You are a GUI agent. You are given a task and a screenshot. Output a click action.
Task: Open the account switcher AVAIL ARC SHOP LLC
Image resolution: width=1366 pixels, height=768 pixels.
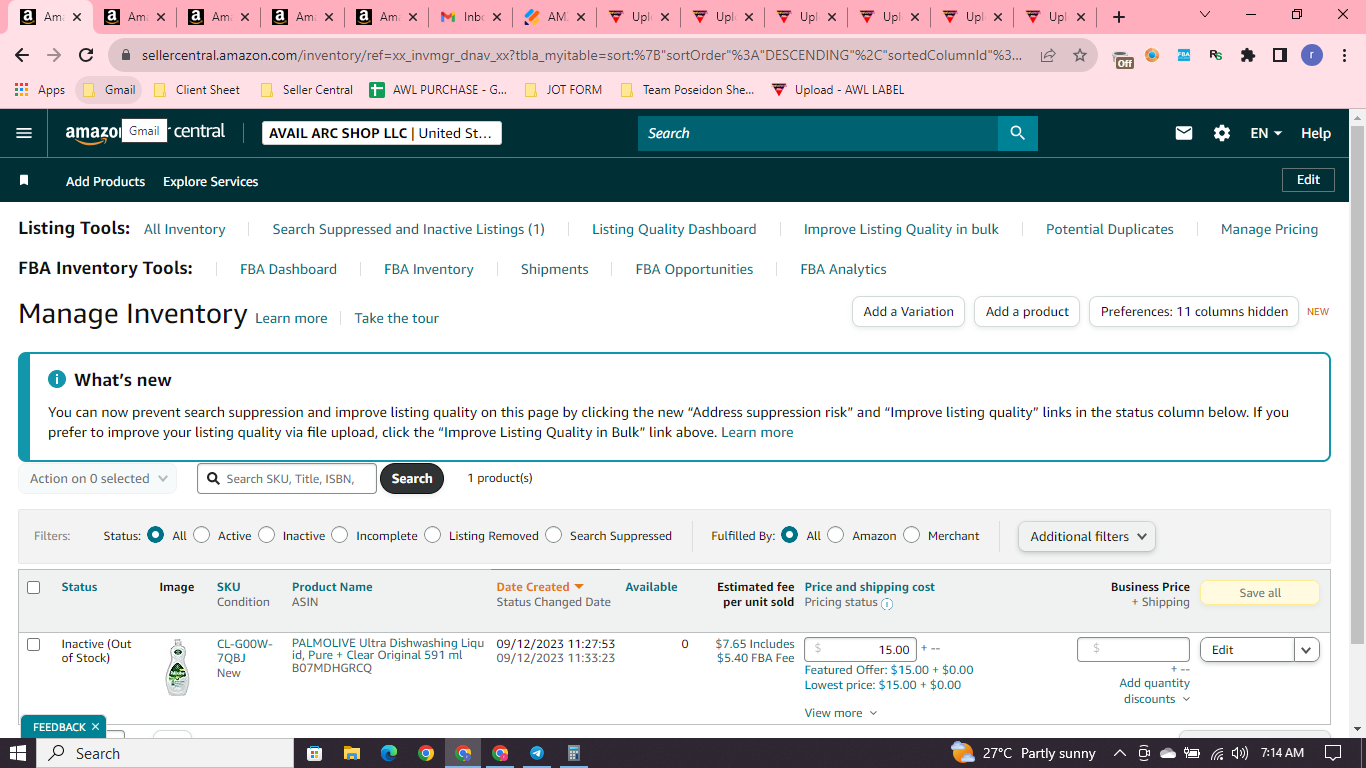click(382, 133)
